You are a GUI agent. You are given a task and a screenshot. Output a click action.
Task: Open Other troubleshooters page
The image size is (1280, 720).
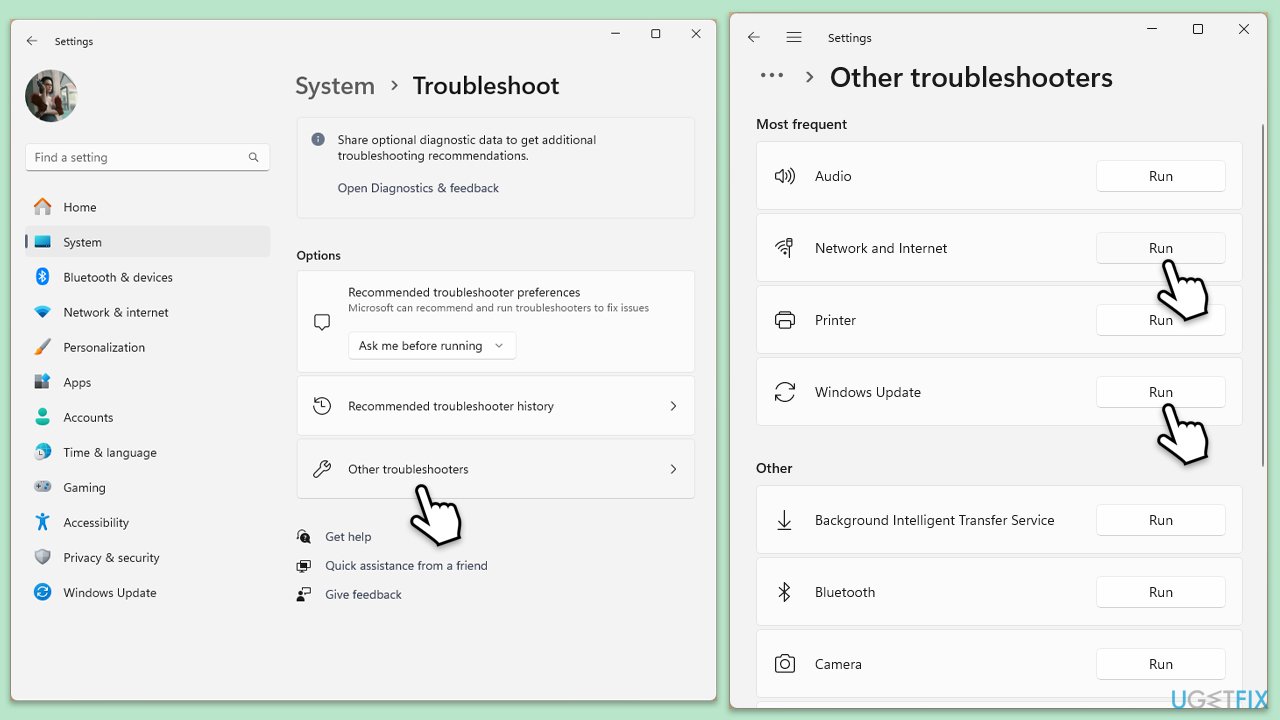point(495,469)
